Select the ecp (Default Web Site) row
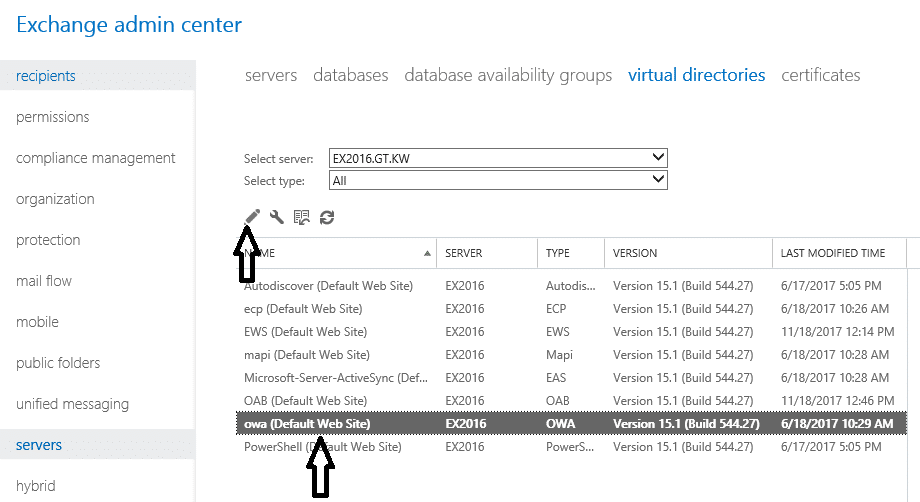The image size is (920, 502). (x=571, y=308)
